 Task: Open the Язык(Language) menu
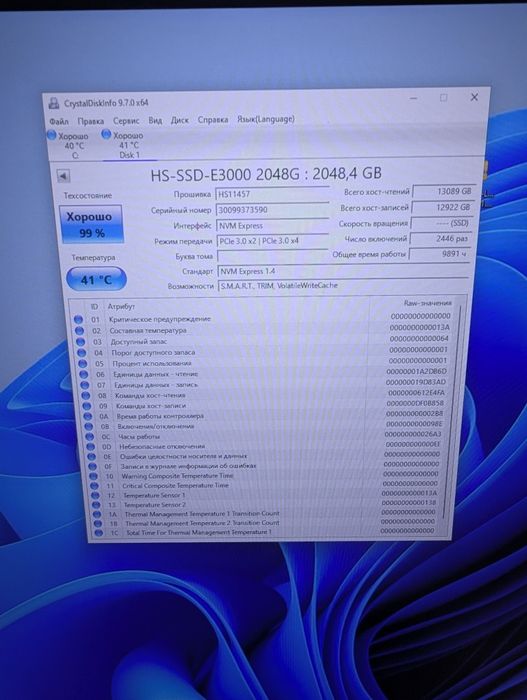[265, 119]
